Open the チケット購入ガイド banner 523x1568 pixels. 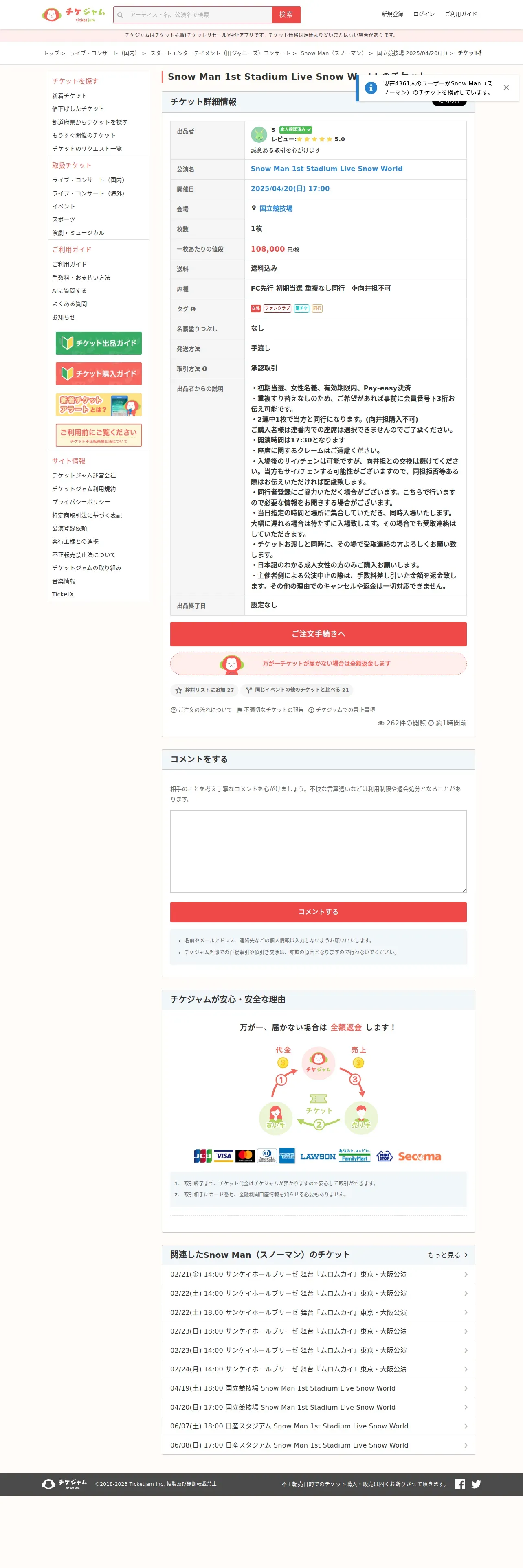click(x=99, y=374)
